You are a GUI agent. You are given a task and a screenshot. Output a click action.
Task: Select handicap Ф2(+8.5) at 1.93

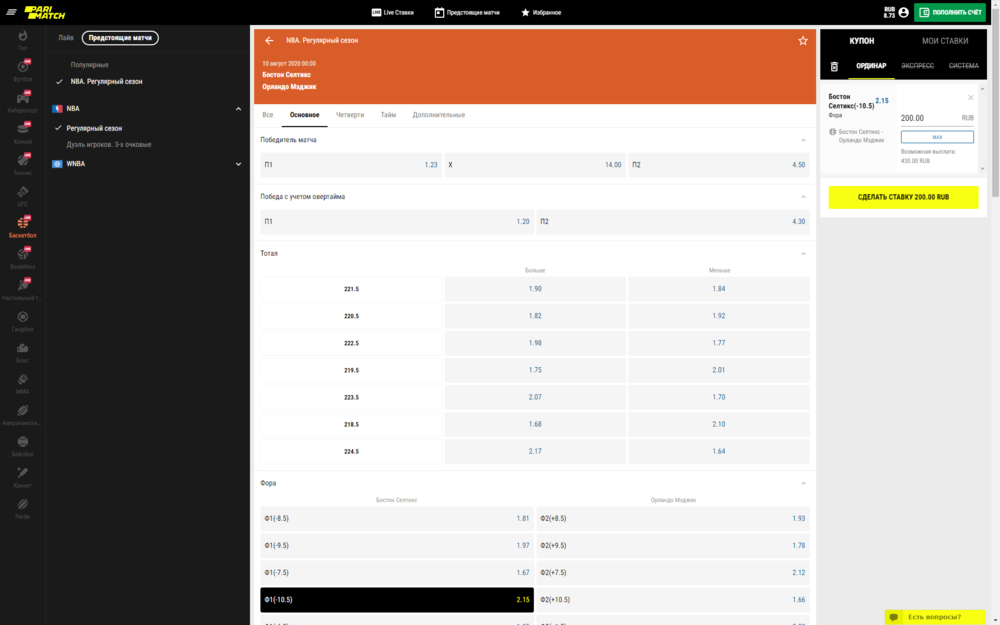coord(673,518)
